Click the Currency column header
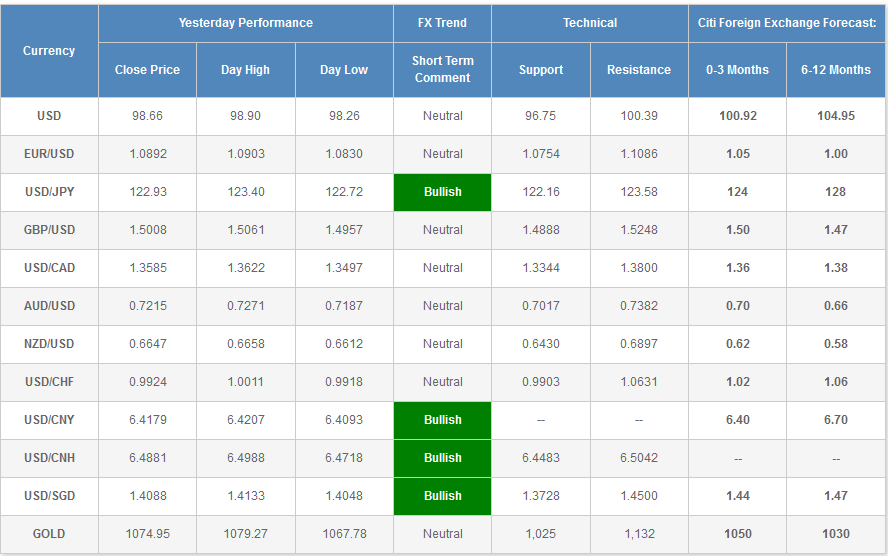 [49, 51]
